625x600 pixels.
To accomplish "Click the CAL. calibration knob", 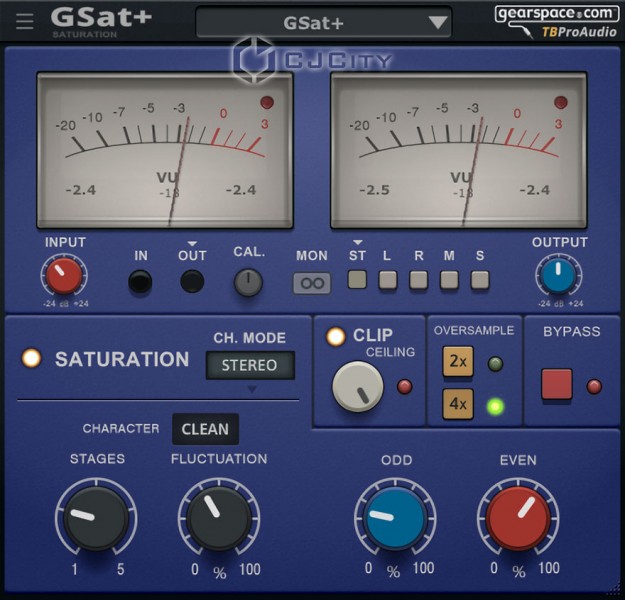I will (248, 283).
